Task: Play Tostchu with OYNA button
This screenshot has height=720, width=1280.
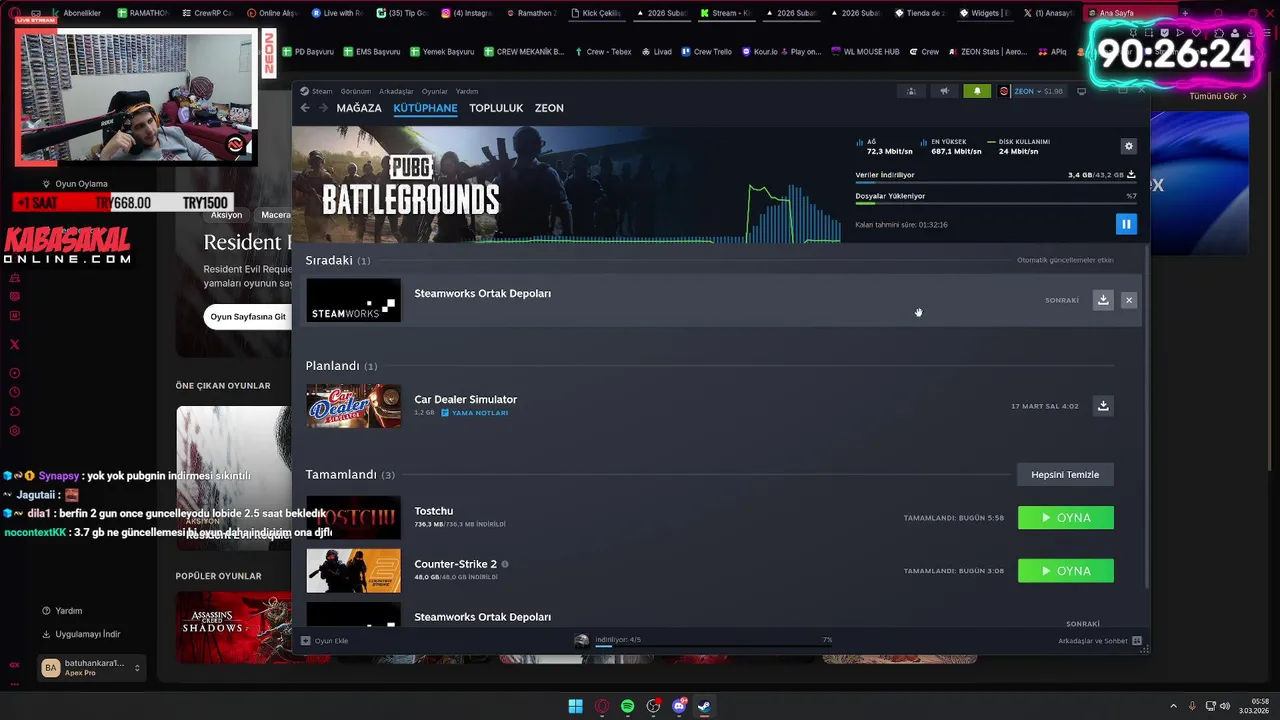Action: (x=1066, y=517)
